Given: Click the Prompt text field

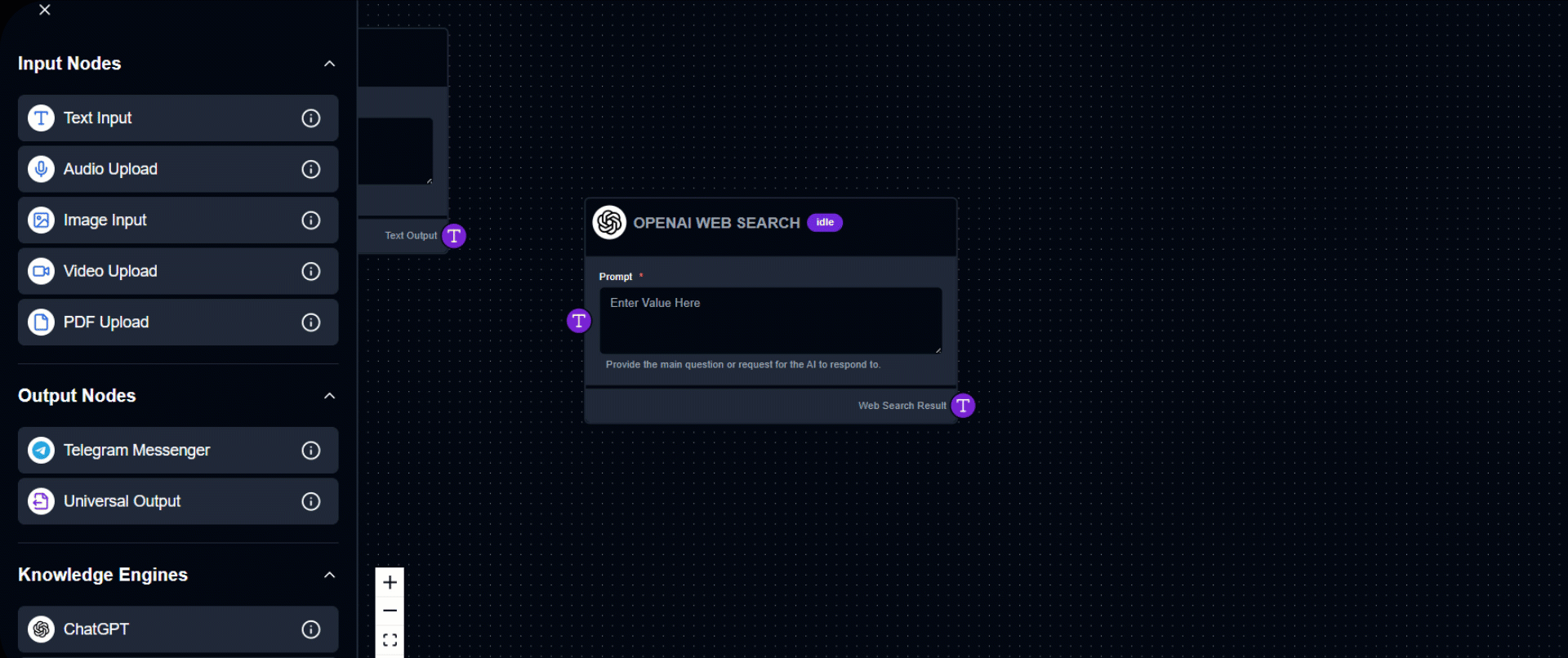Looking at the screenshot, I should point(769,320).
